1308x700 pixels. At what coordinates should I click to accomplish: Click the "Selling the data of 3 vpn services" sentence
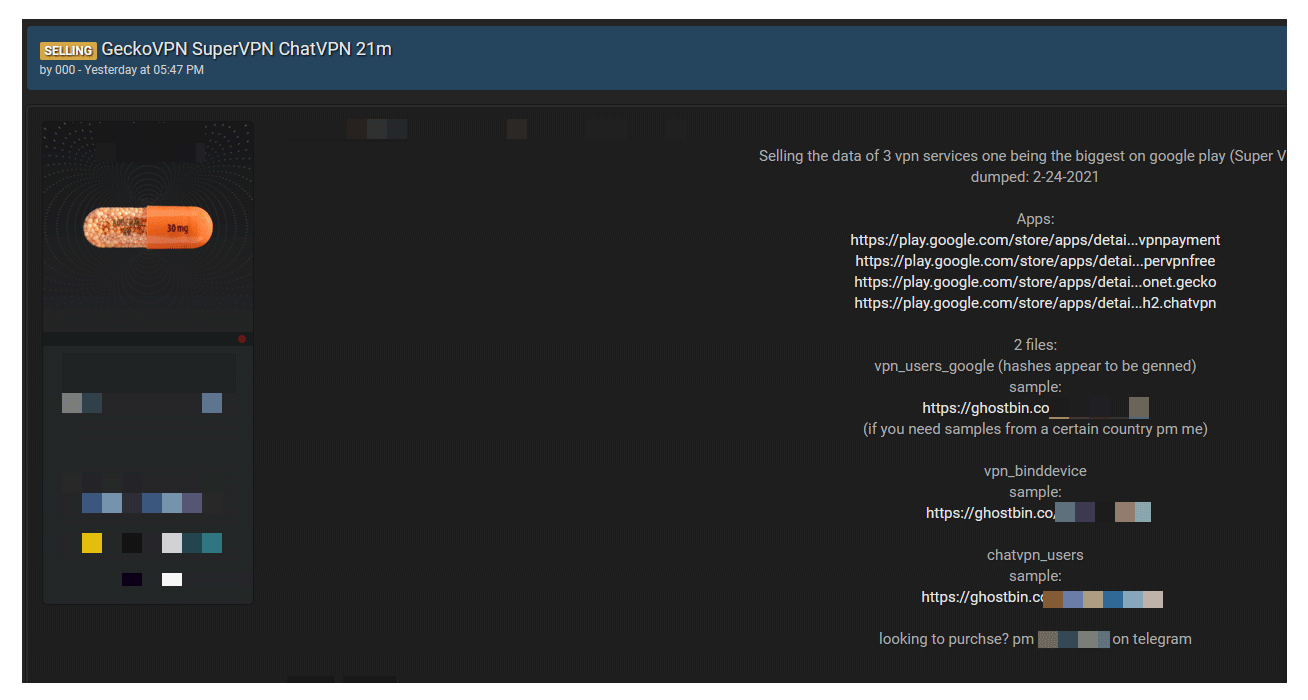click(1022, 156)
